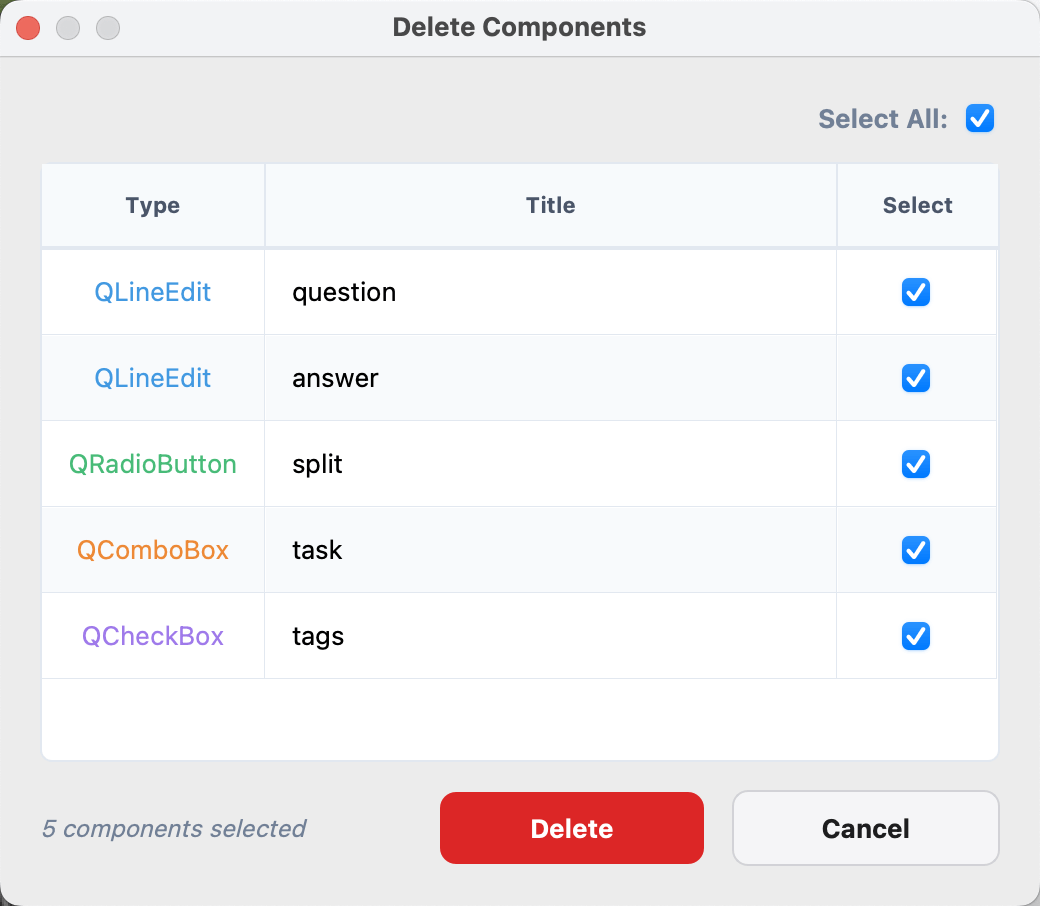Toggle the tags row checkbox
Viewport: 1040px width, 906px height.
pyautogui.click(x=916, y=636)
